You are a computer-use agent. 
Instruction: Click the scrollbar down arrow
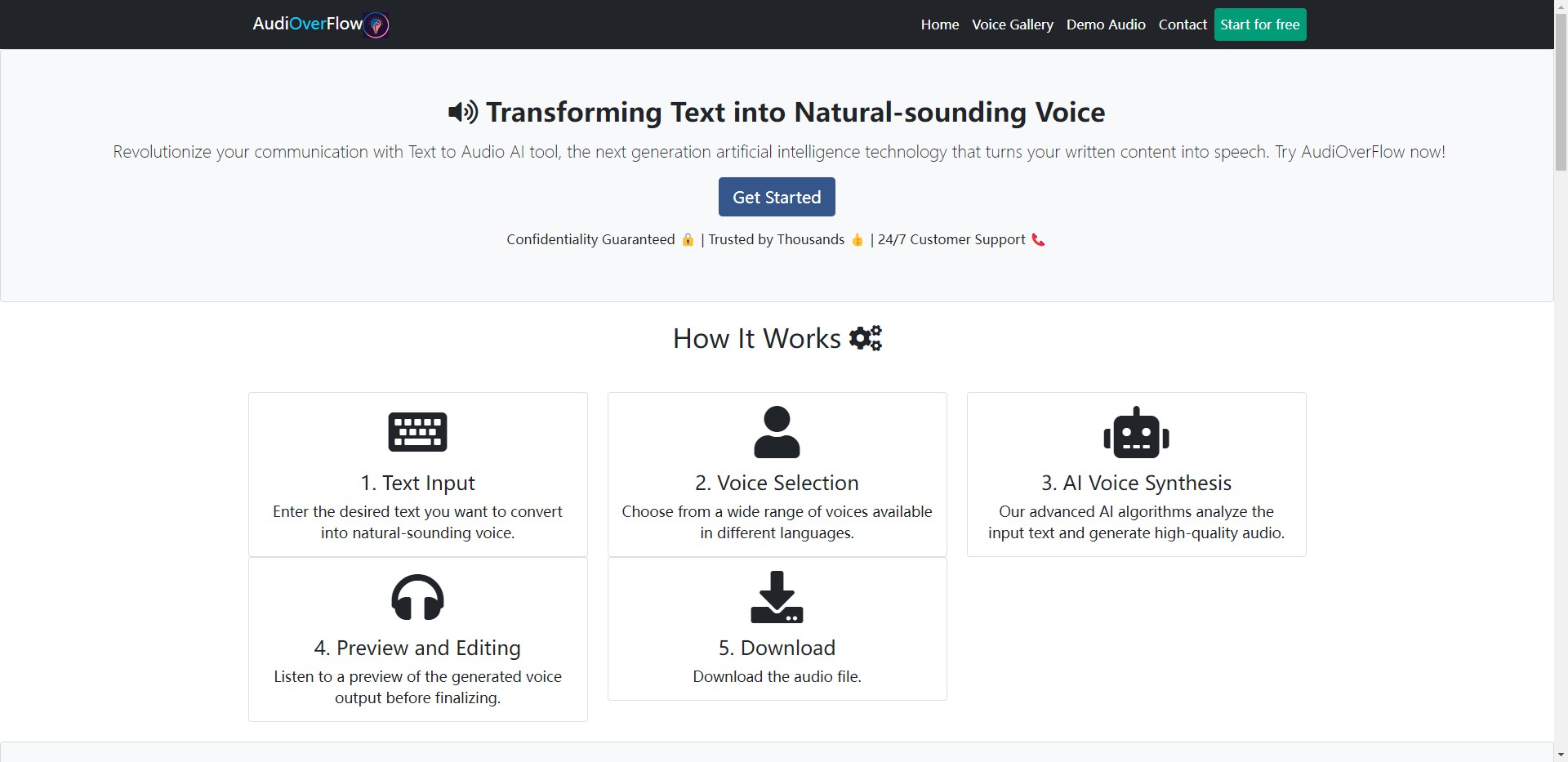1561,755
